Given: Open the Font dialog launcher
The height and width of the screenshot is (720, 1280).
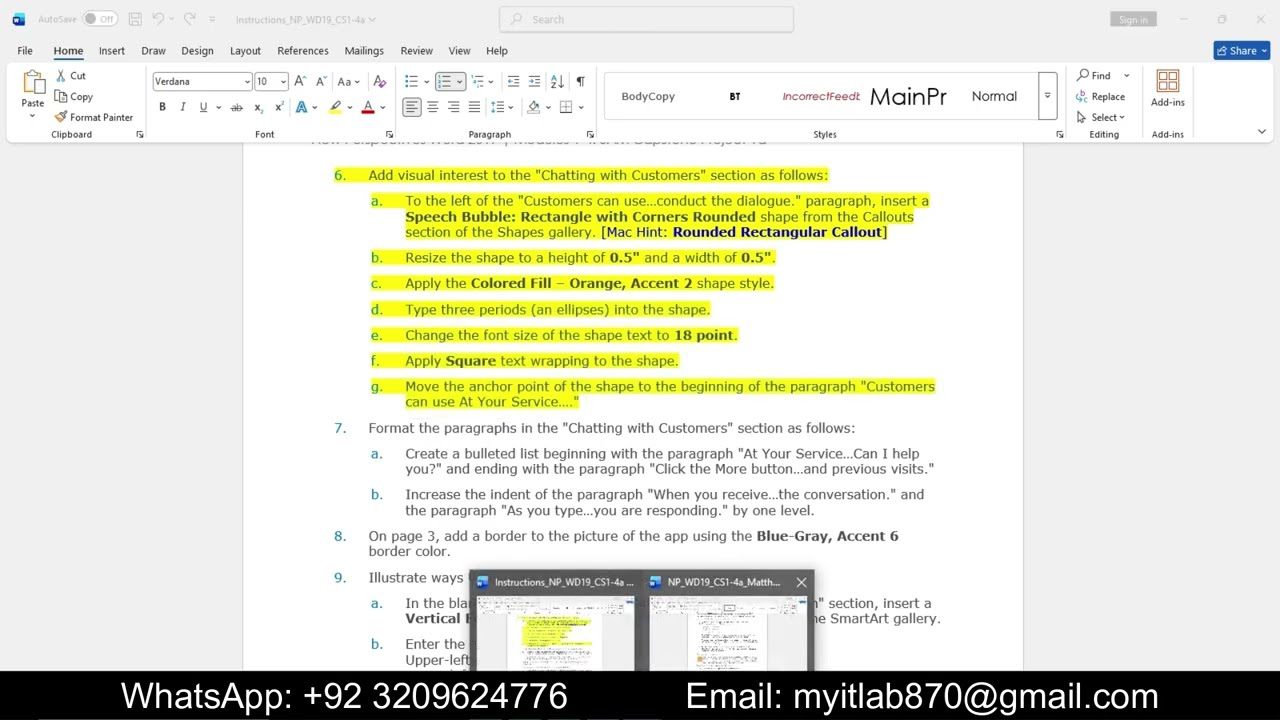Looking at the screenshot, I should tap(389, 134).
